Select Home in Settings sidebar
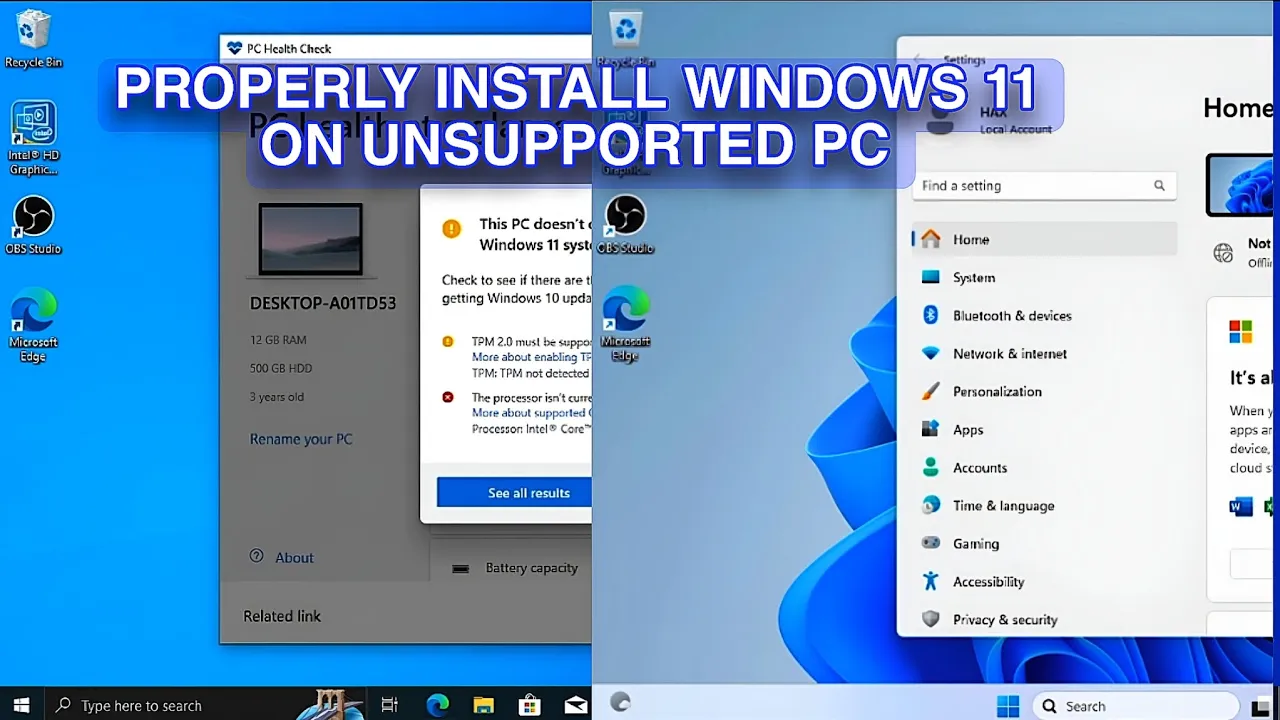 [x=1044, y=239]
